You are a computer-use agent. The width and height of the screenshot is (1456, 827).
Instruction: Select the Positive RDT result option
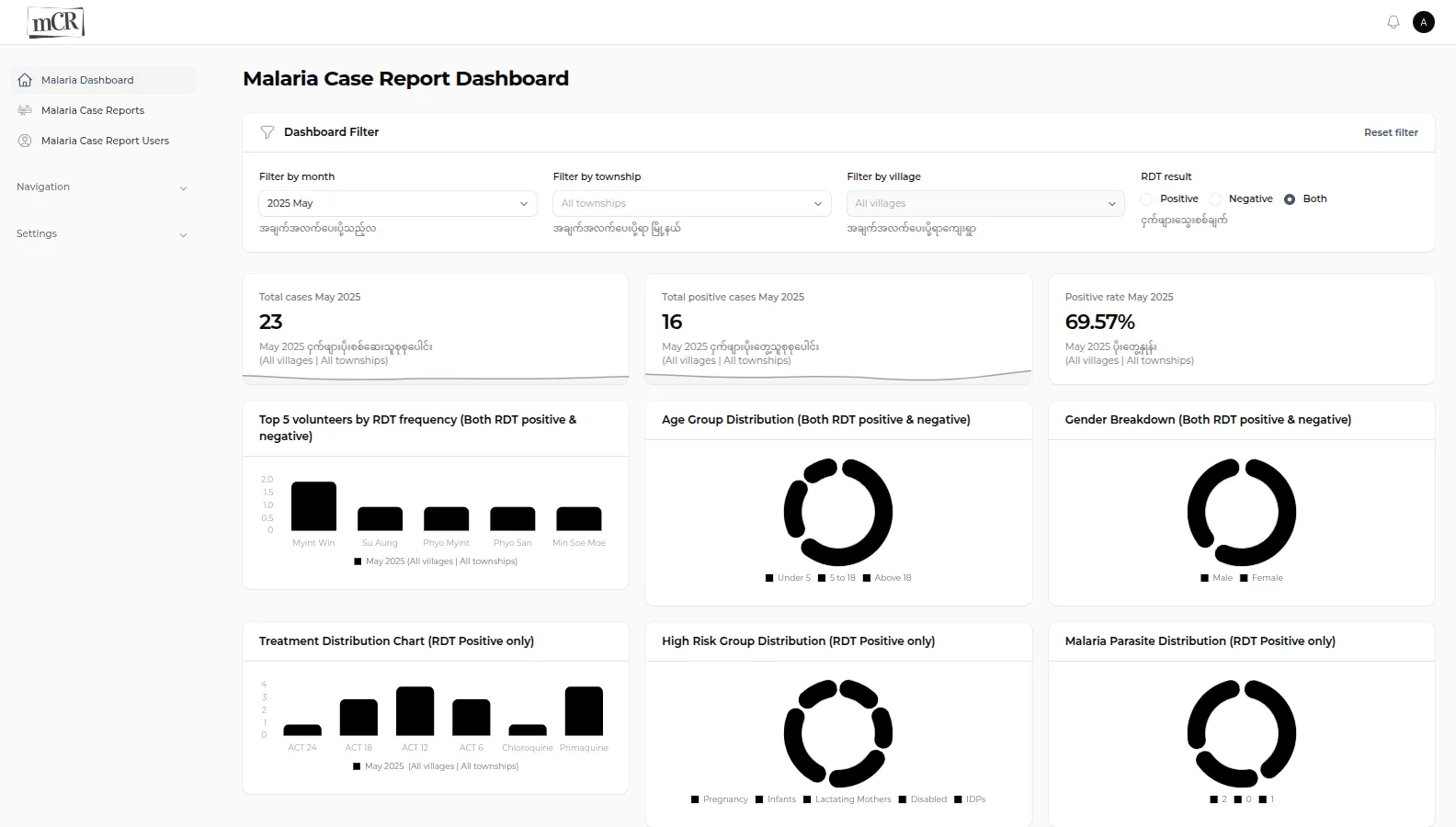(1146, 199)
